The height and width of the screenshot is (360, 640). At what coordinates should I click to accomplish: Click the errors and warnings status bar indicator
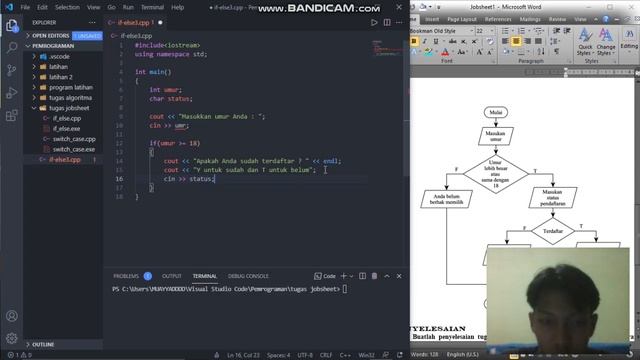pos(19,355)
